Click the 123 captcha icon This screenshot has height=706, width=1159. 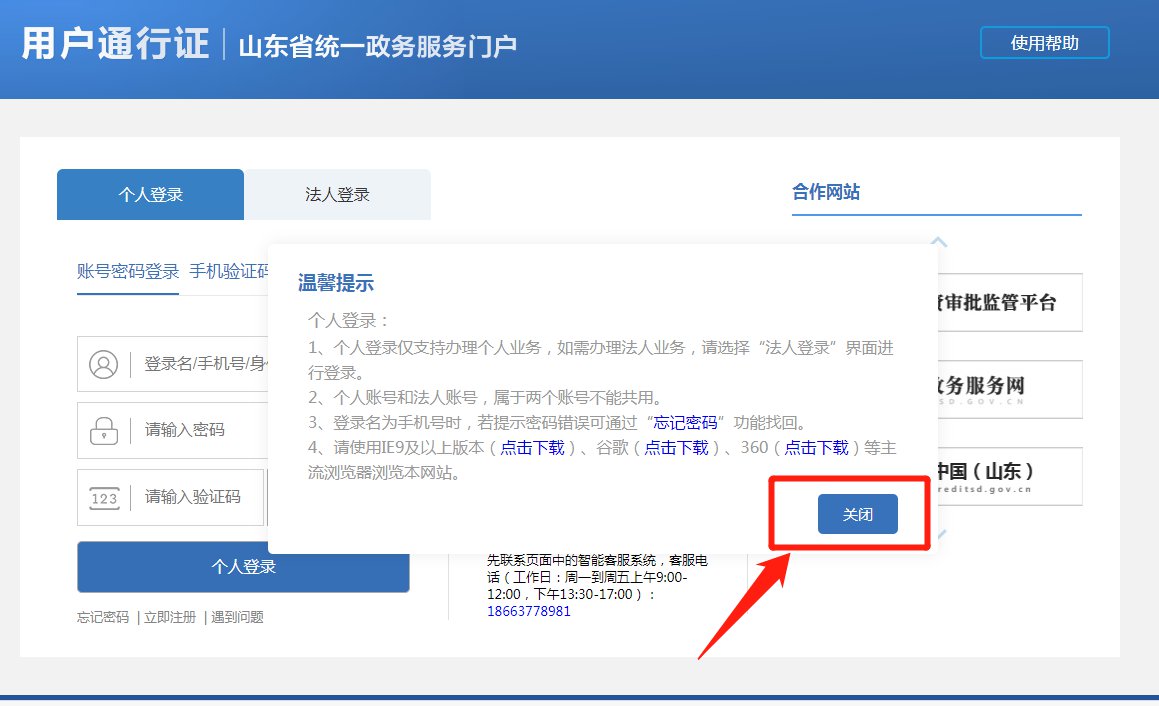(103, 497)
